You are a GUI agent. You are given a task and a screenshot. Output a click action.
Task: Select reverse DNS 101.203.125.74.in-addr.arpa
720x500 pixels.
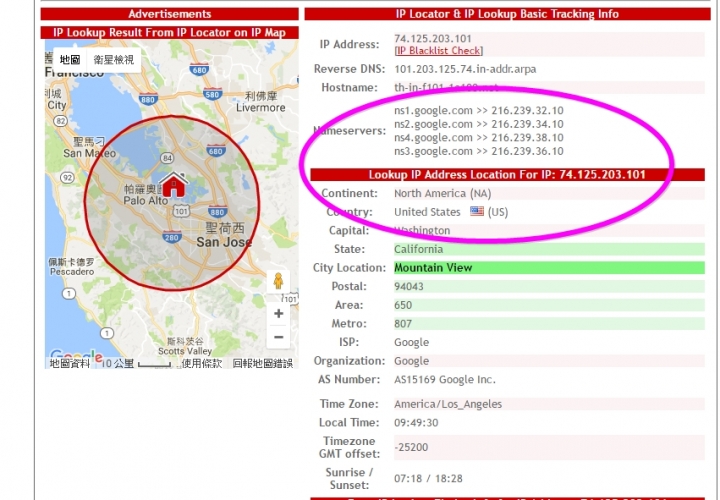coord(465,69)
